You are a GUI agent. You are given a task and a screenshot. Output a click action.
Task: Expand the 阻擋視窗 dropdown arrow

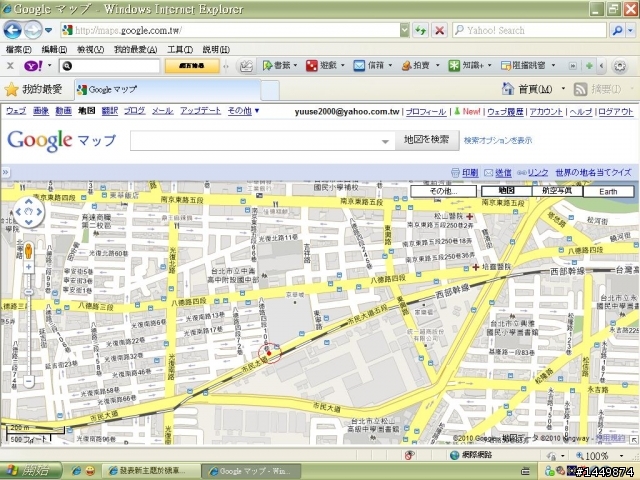(553, 65)
